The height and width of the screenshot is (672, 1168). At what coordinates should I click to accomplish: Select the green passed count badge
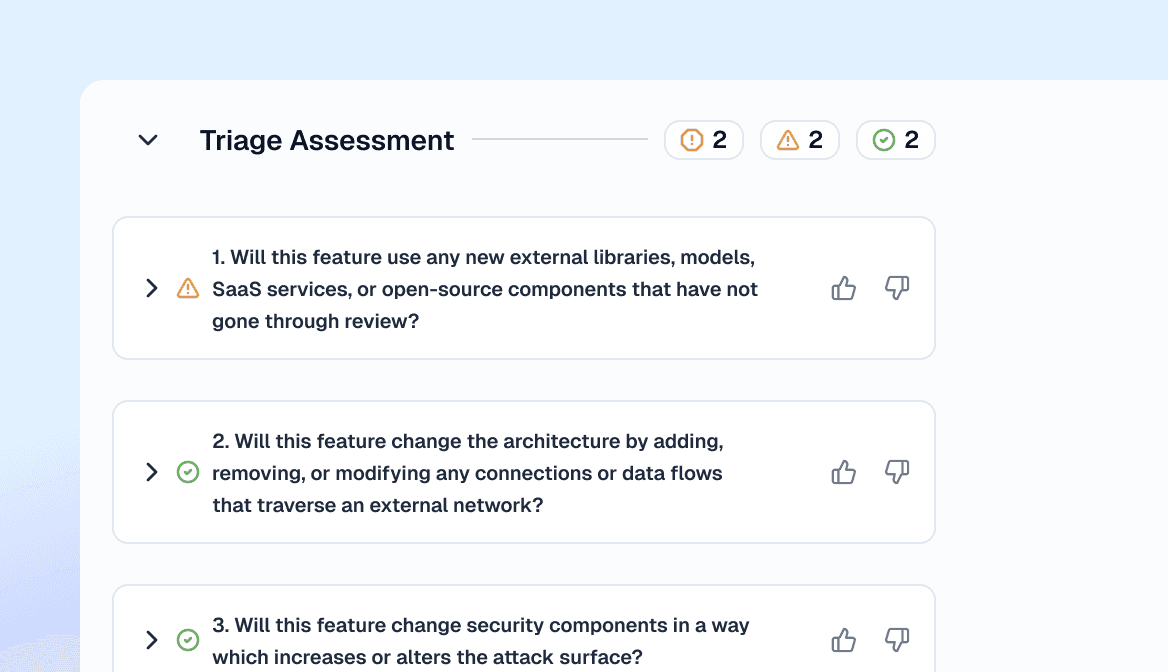click(896, 140)
